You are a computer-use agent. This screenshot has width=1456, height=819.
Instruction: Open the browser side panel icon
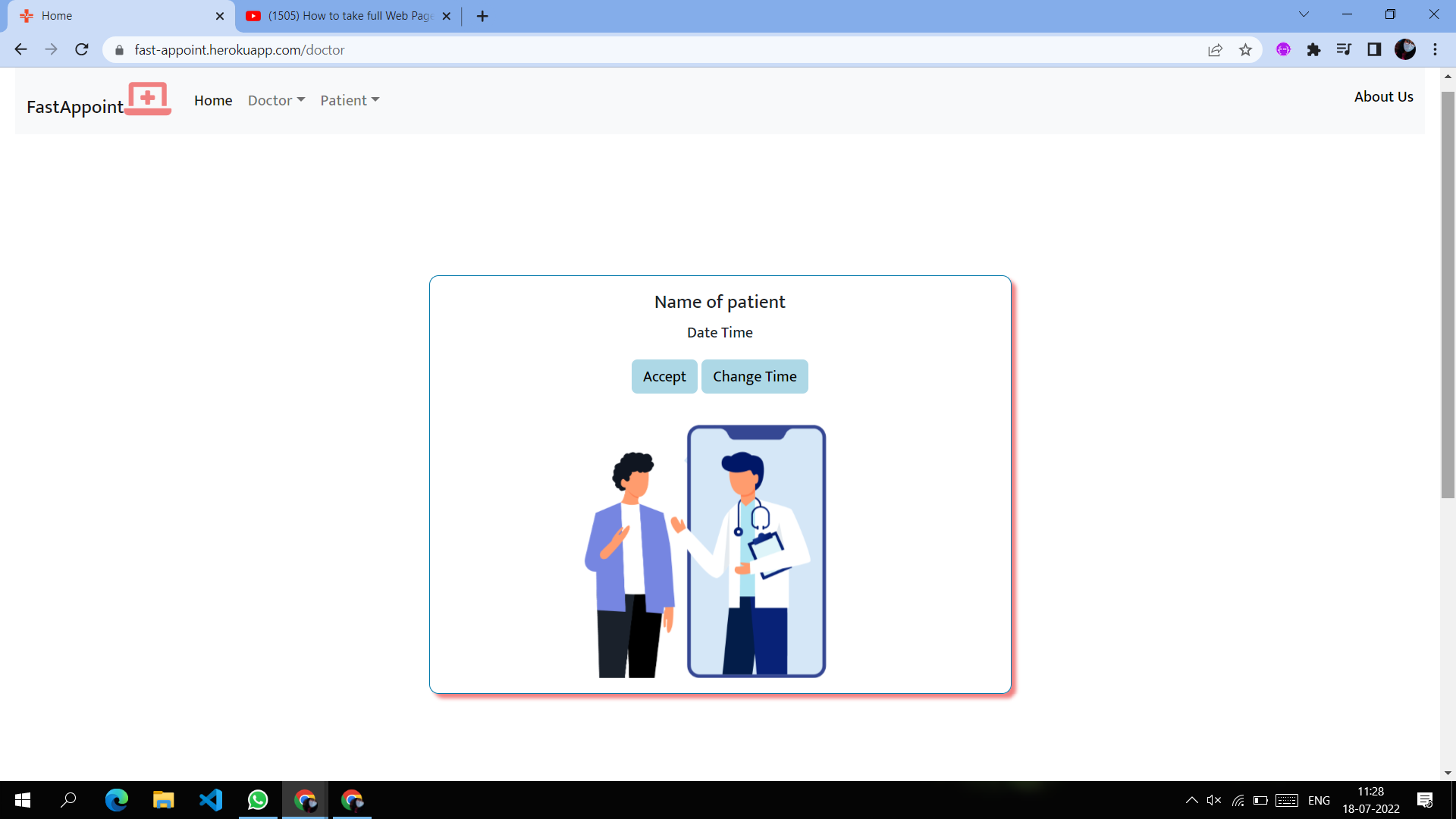tap(1375, 49)
